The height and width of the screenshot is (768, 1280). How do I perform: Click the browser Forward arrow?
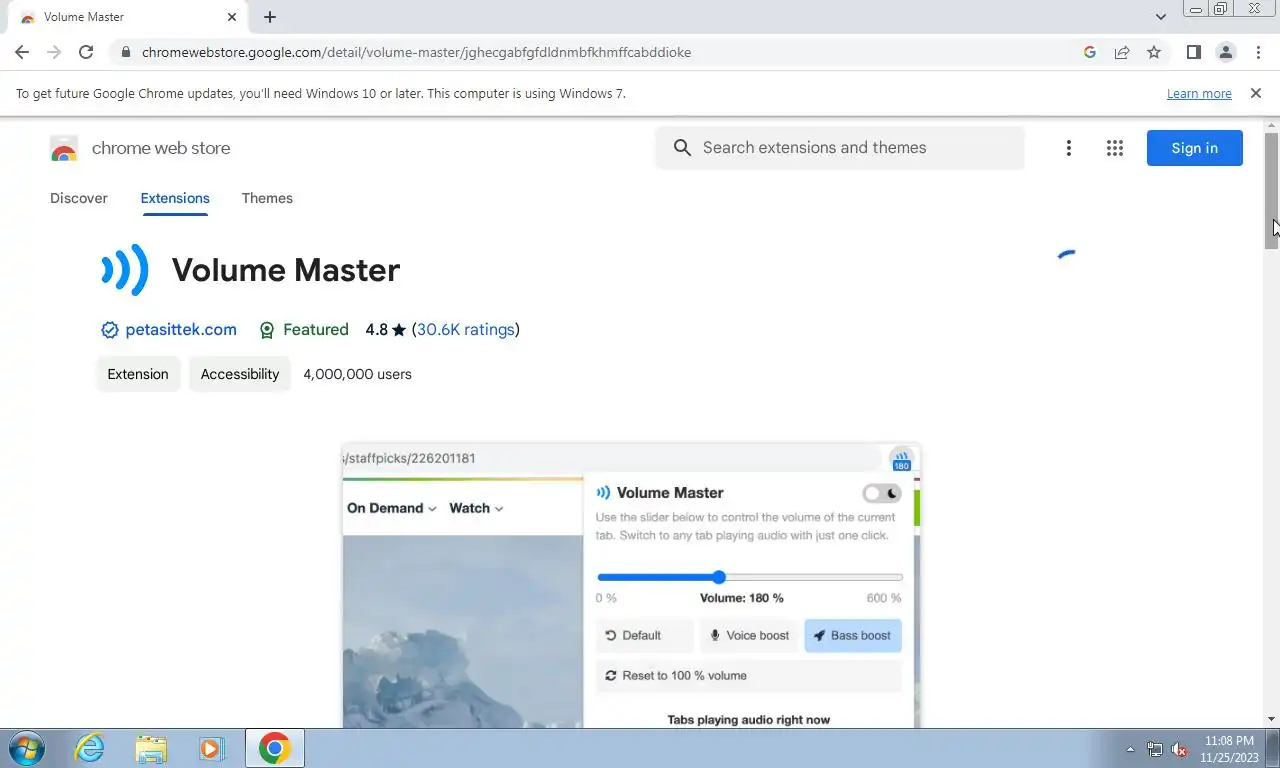coord(54,52)
